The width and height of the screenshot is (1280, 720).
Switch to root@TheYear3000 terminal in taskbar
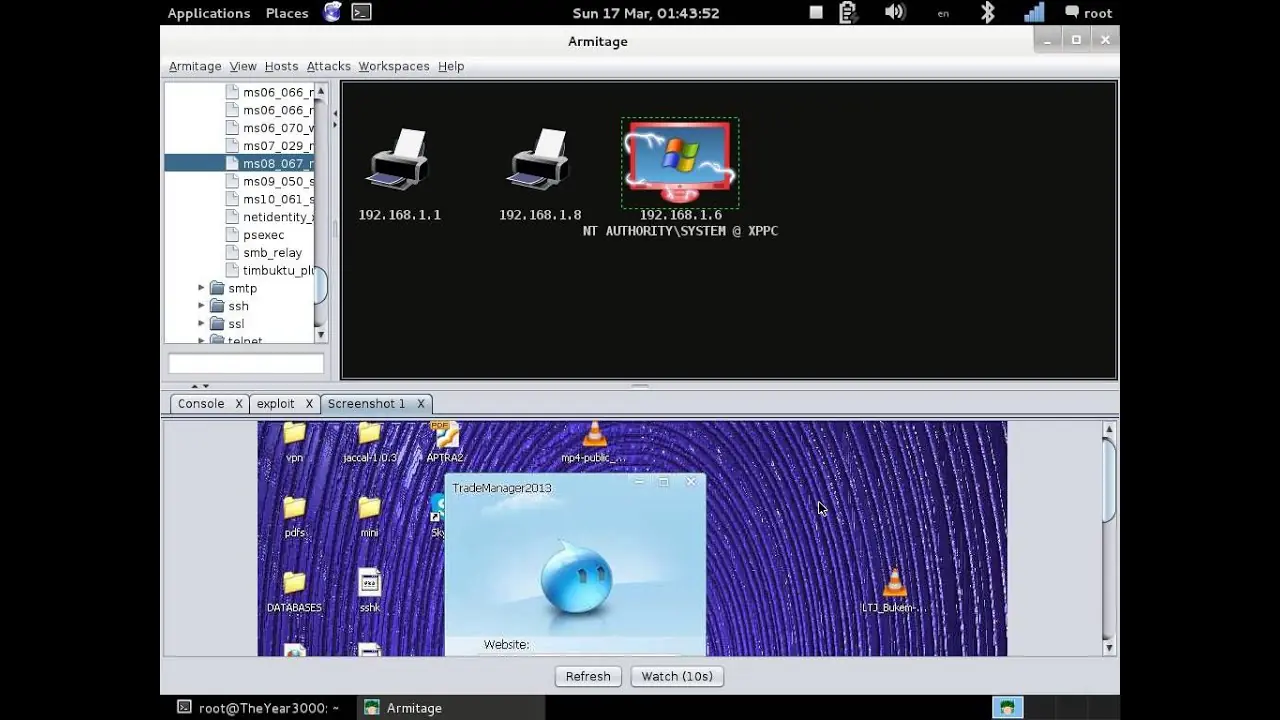click(x=258, y=707)
